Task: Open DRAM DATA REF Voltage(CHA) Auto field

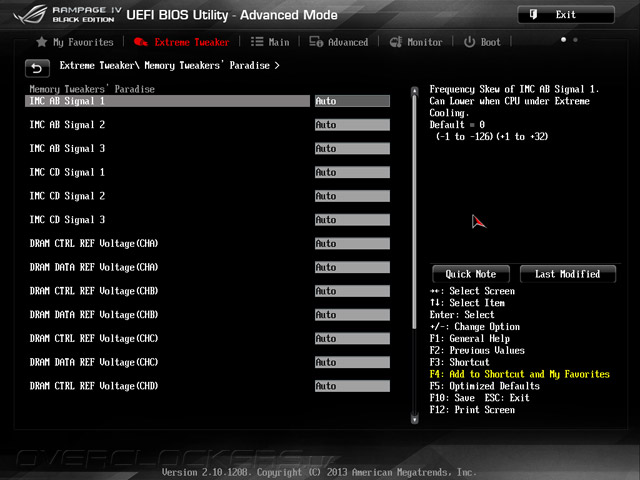Action: (x=352, y=267)
